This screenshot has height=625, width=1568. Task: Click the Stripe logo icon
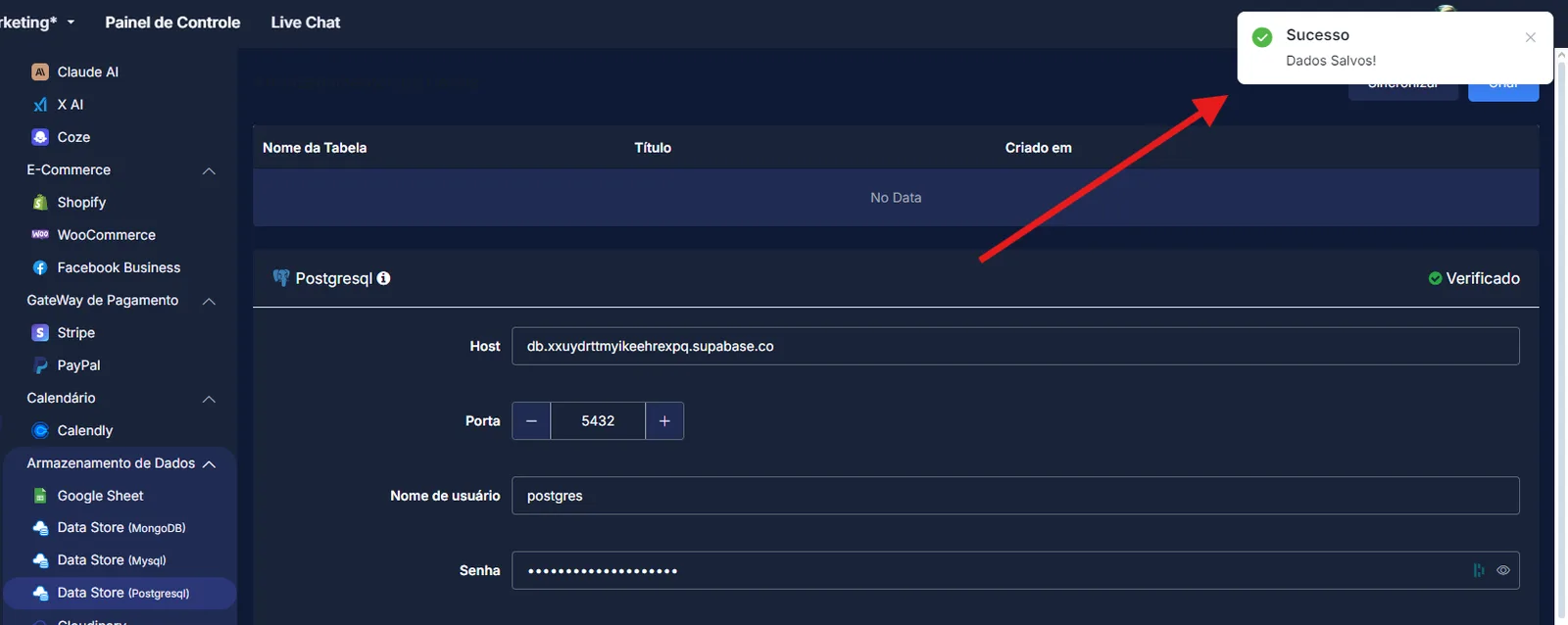click(x=40, y=333)
